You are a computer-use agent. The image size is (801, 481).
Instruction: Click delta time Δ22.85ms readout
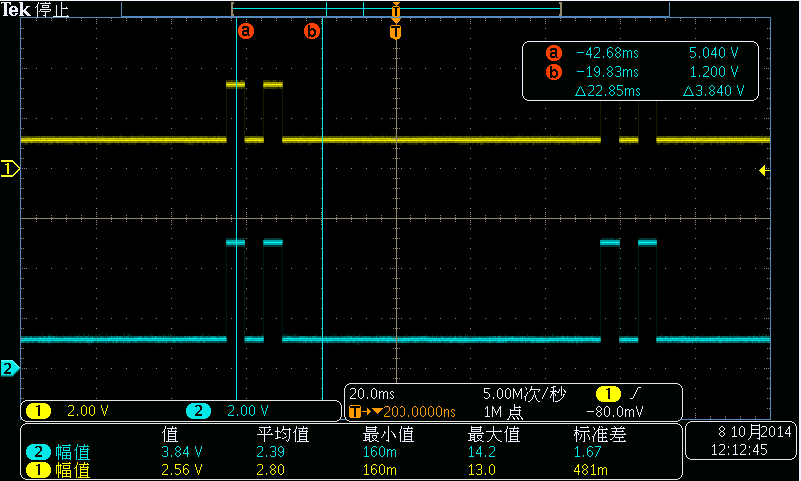point(607,91)
